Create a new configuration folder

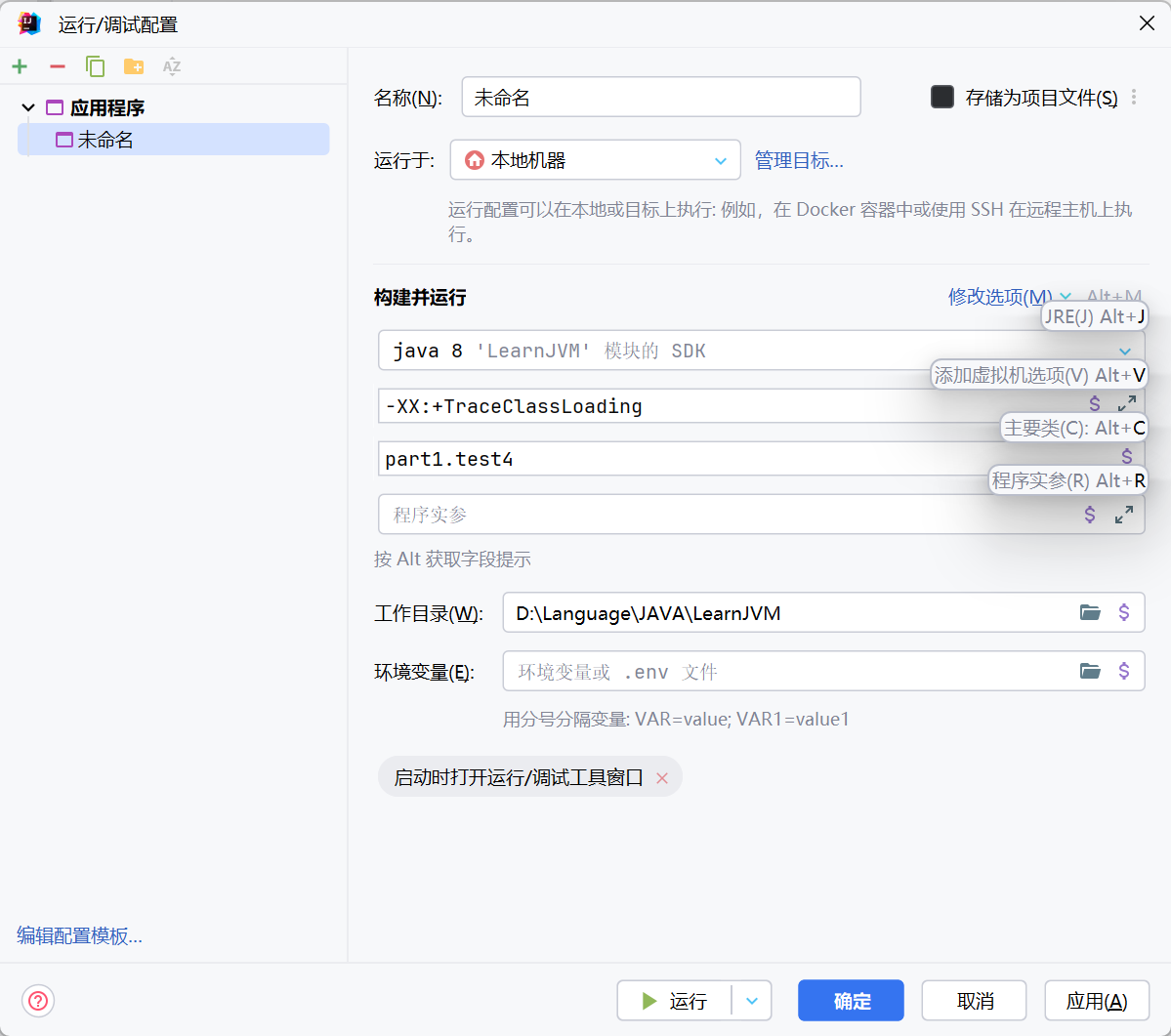click(x=133, y=66)
